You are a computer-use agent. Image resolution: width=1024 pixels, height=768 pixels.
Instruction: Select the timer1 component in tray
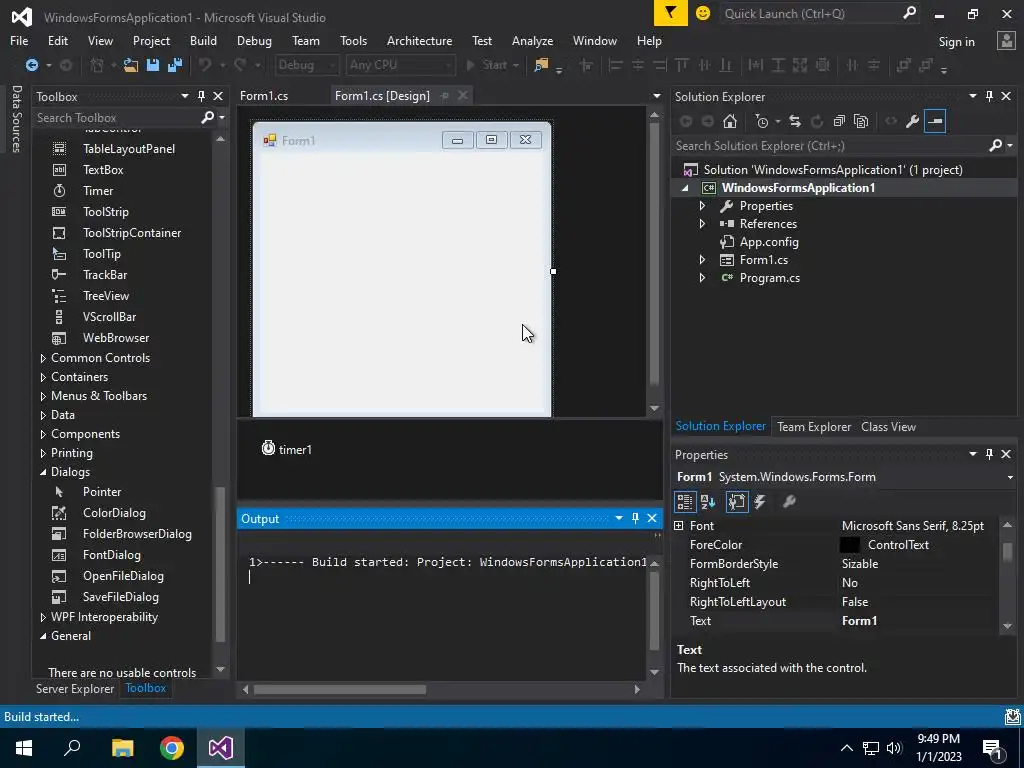287,449
